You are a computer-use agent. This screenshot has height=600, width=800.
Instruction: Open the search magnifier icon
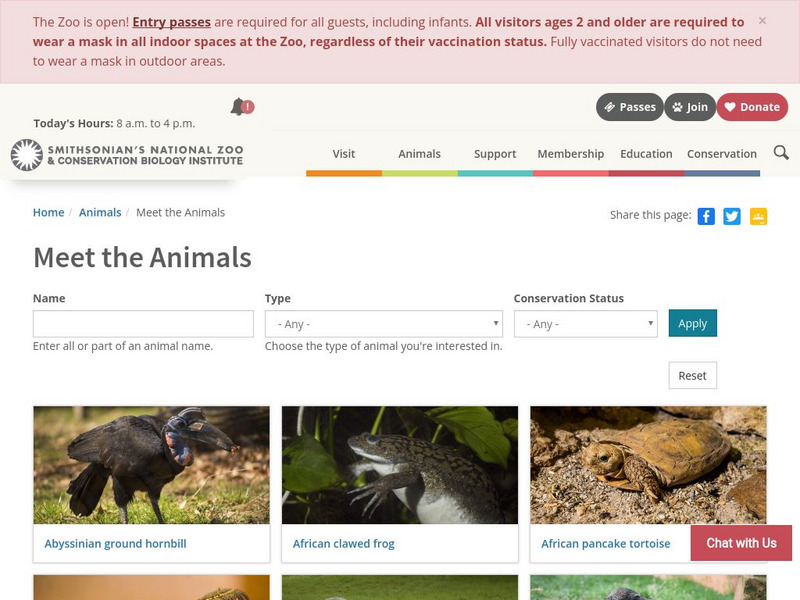tap(781, 153)
